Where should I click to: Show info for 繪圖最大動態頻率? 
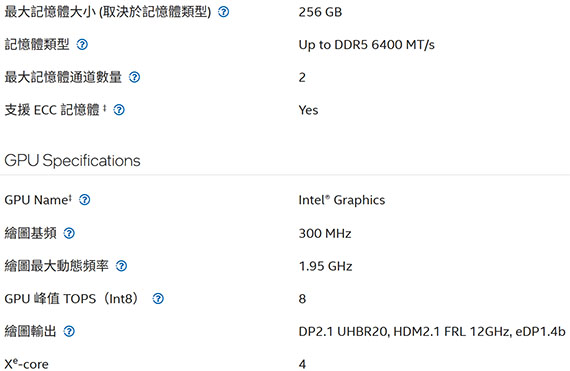coord(121,266)
